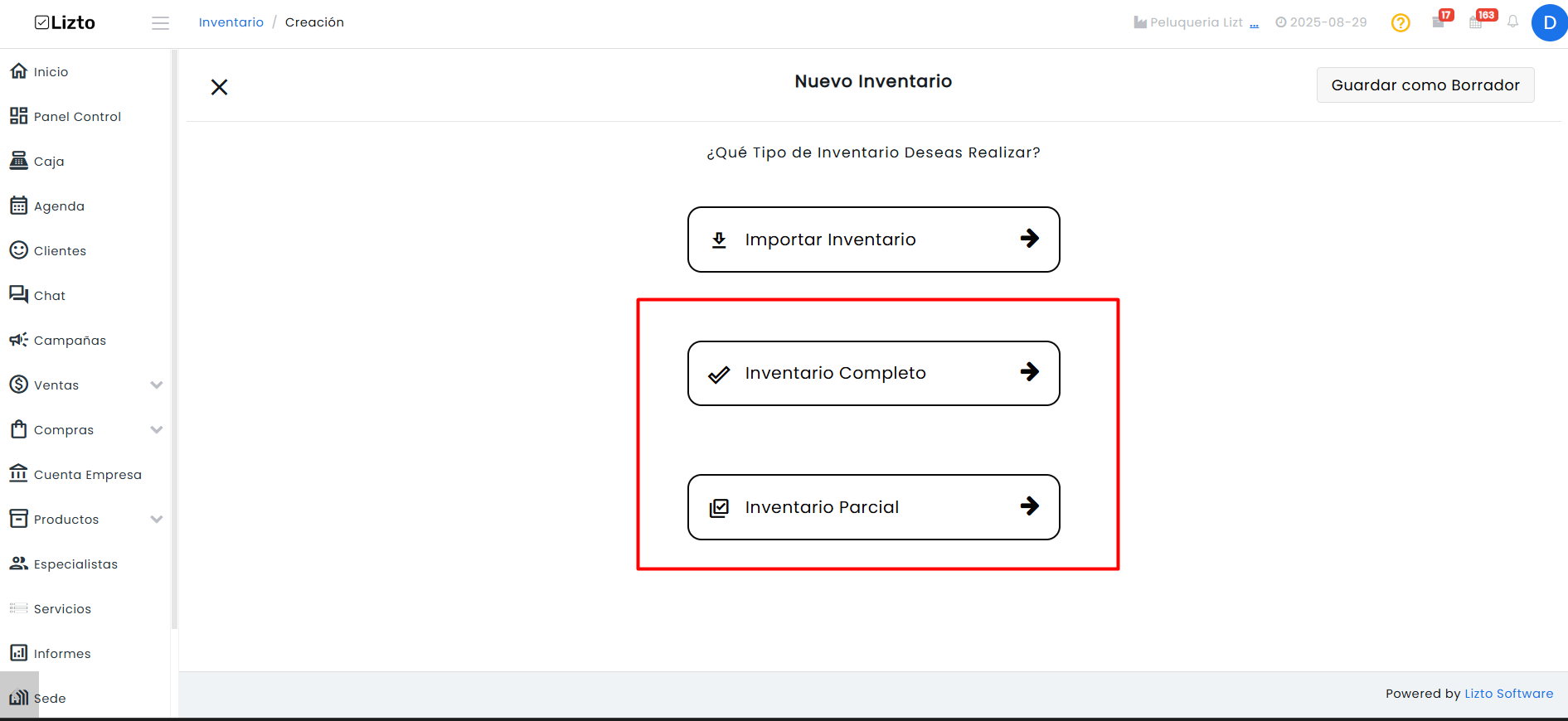Choose Inventario Completo option
This screenshot has width=1568, height=721.
pyautogui.click(x=874, y=373)
